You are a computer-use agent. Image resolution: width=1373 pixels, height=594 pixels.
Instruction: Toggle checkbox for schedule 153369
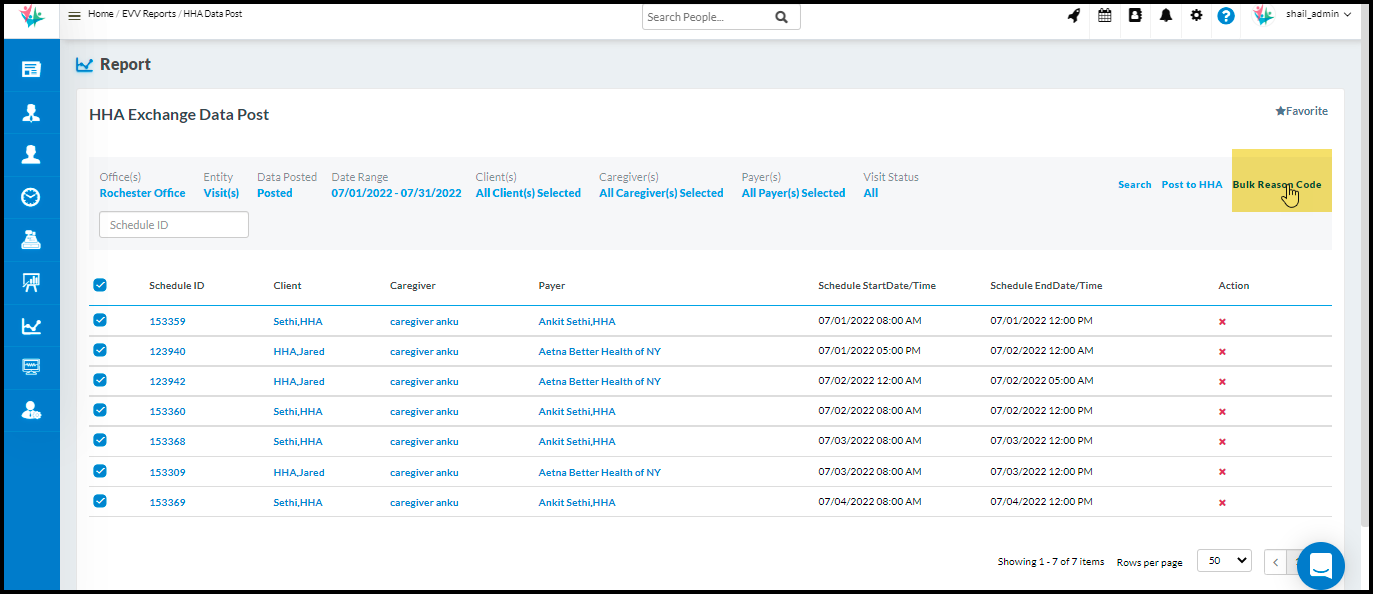pyautogui.click(x=100, y=501)
